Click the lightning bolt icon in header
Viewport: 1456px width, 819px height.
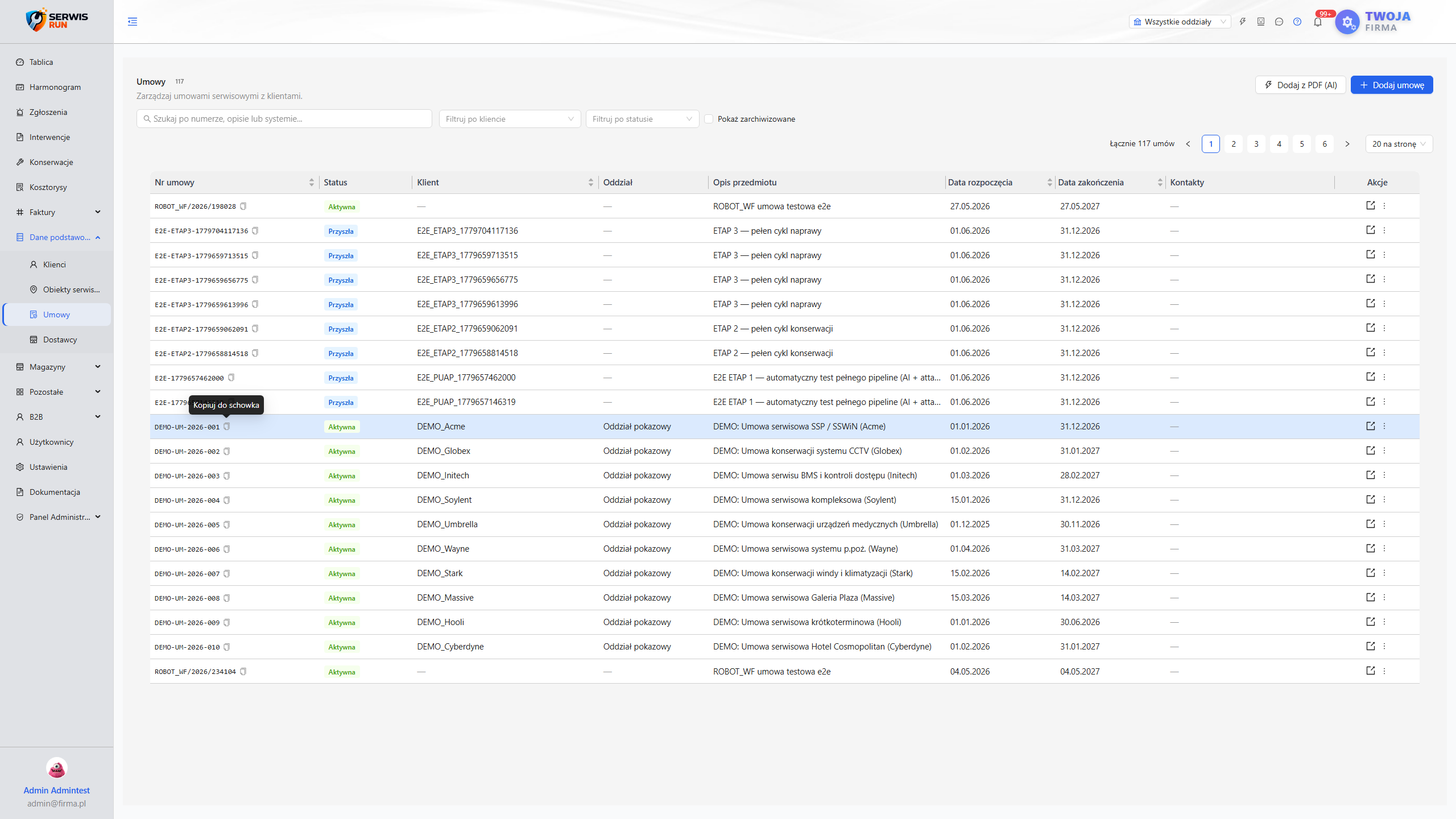point(1243,22)
